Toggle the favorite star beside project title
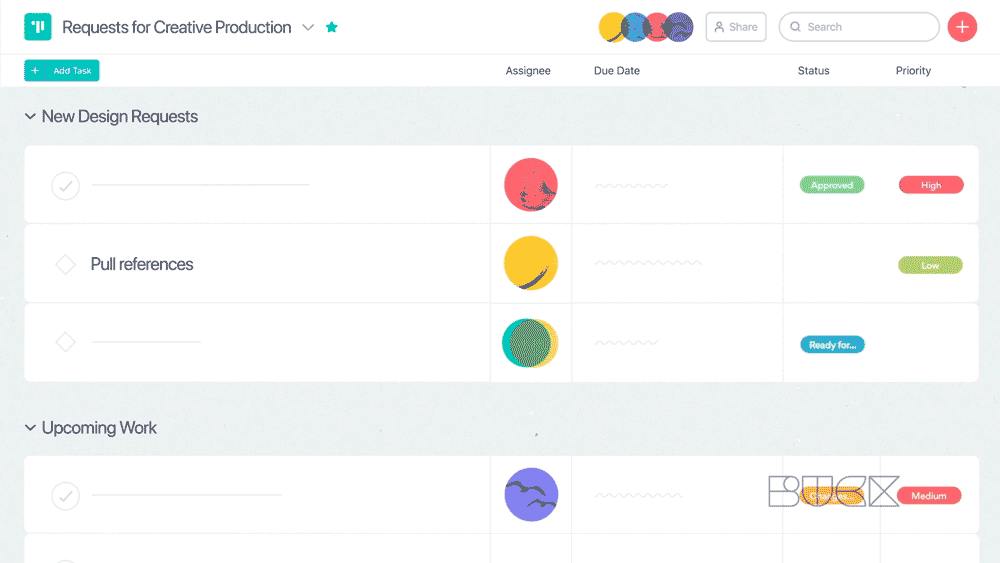This screenshot has width=1000, height=563. click(332, 27)
